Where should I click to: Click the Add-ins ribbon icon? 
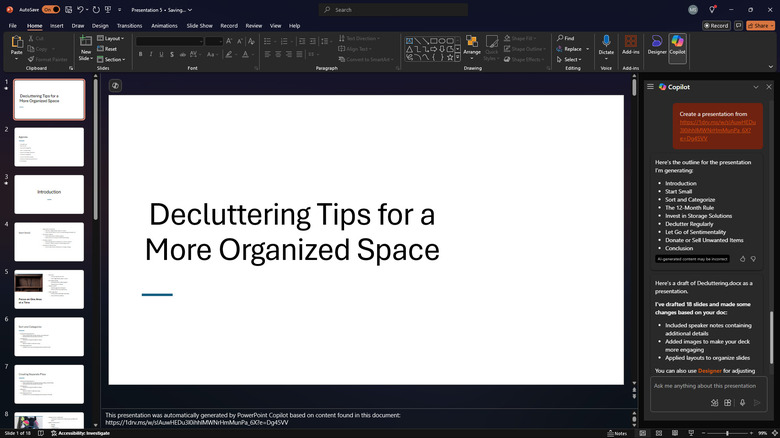tap(630, 44)
